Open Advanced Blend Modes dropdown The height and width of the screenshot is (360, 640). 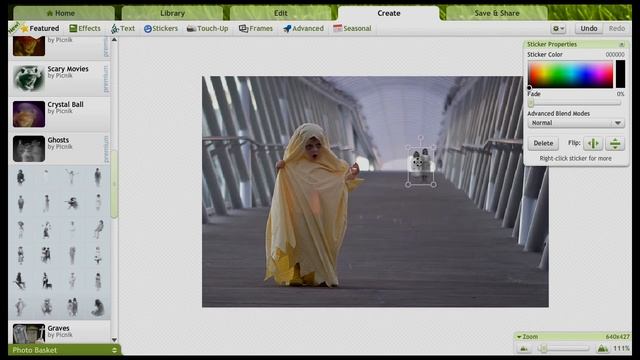coord(576,123)
